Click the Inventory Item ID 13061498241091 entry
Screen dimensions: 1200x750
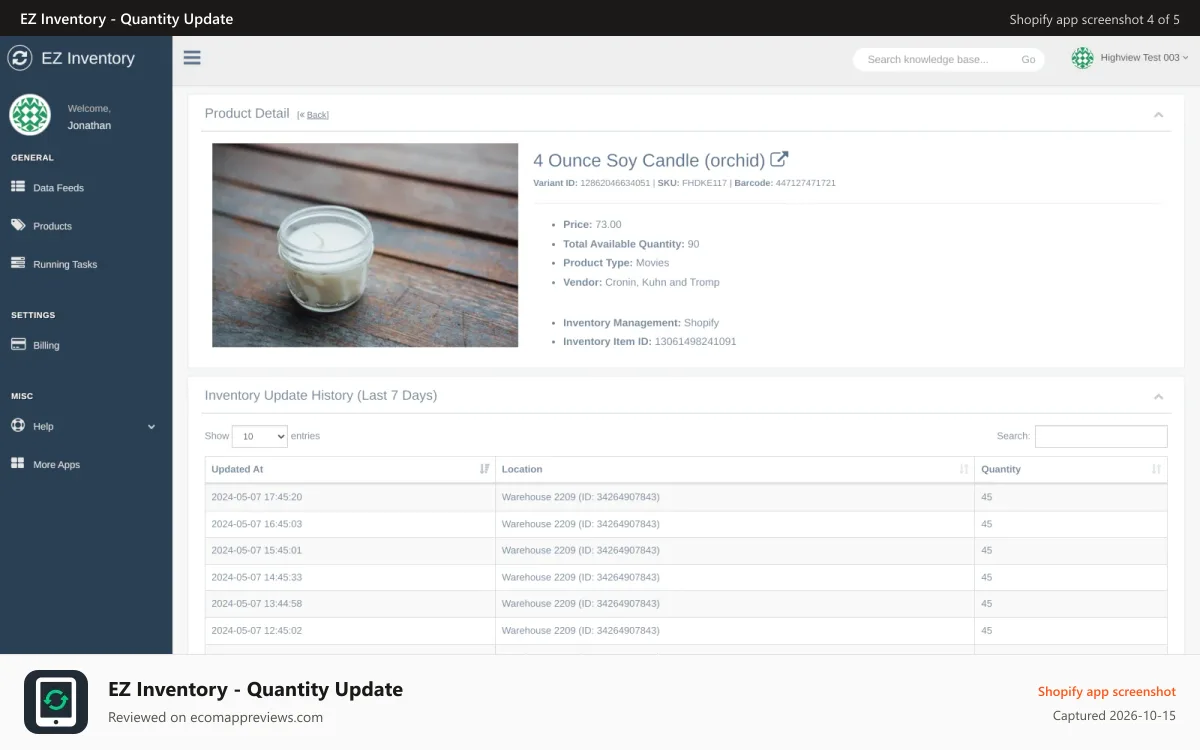coord(649,342)
